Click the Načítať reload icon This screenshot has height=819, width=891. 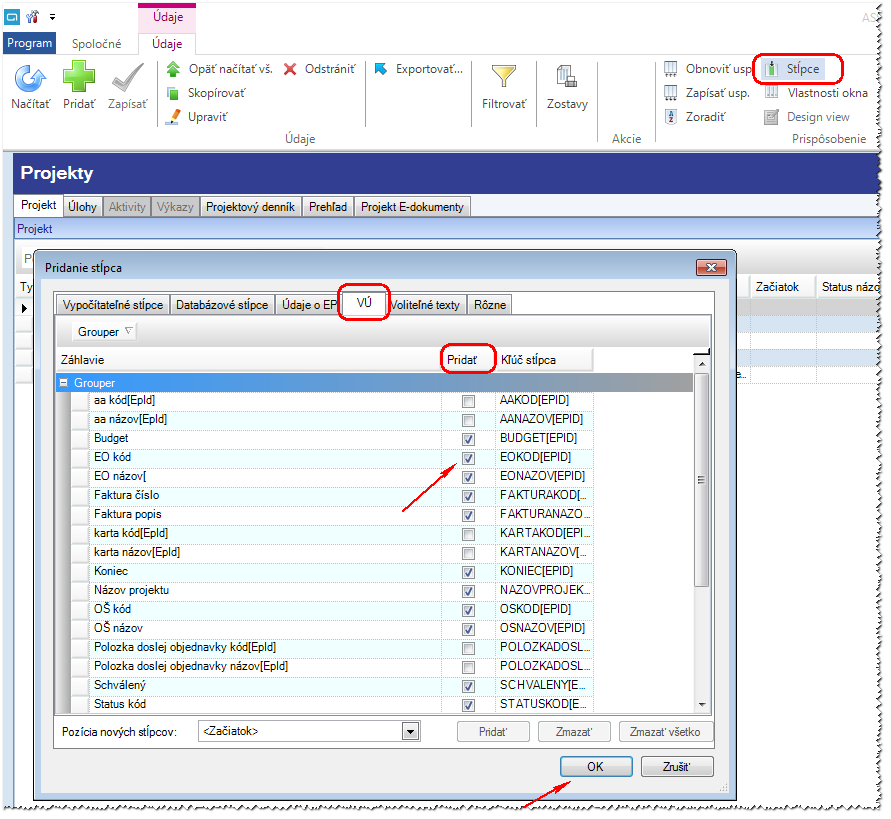coord(30,78)
